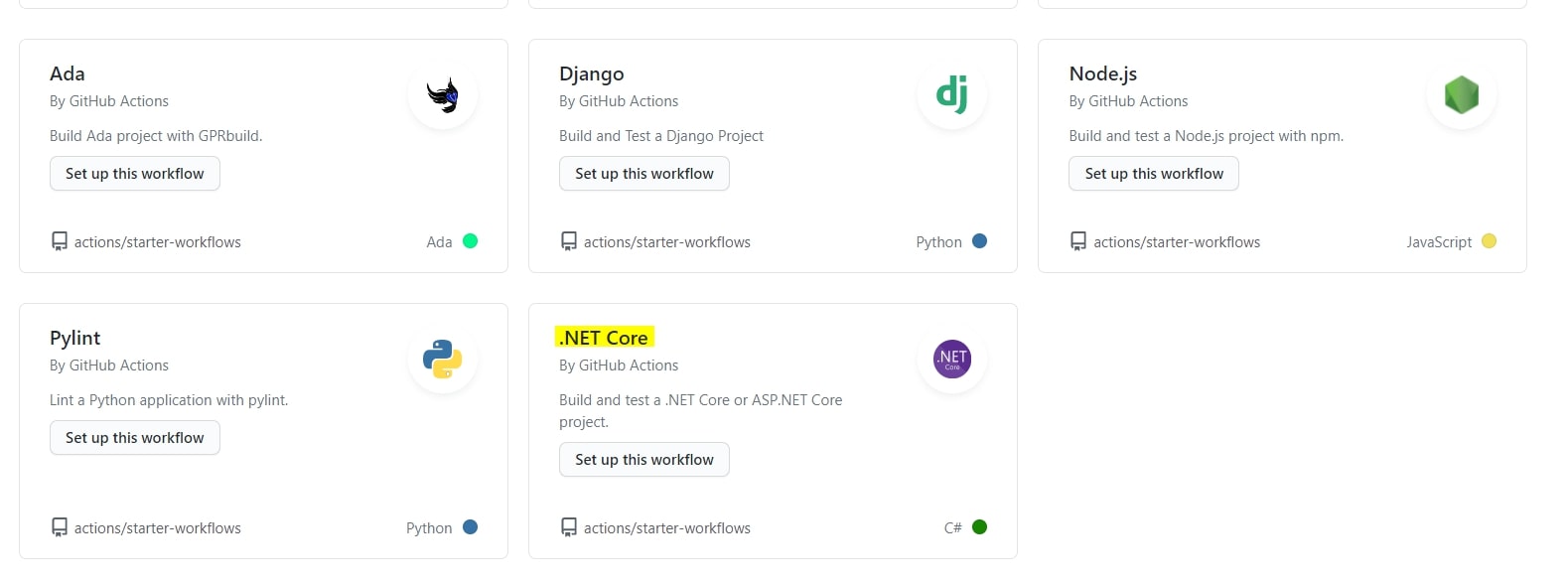Click 'By GitHub Actions' under Pylint

(x=109, y=365)
